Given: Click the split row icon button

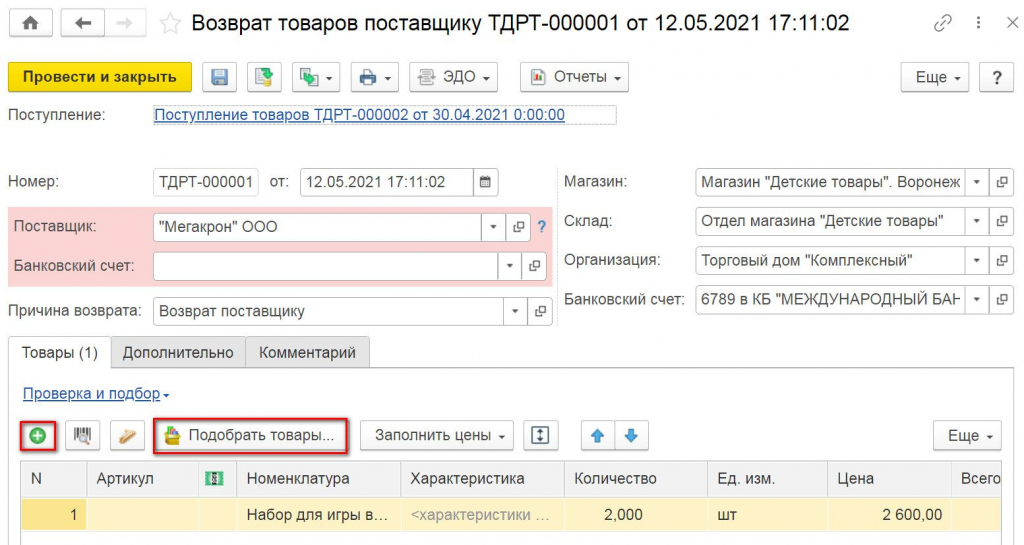Looking at the screenshot, I should (x=541, y=435).
